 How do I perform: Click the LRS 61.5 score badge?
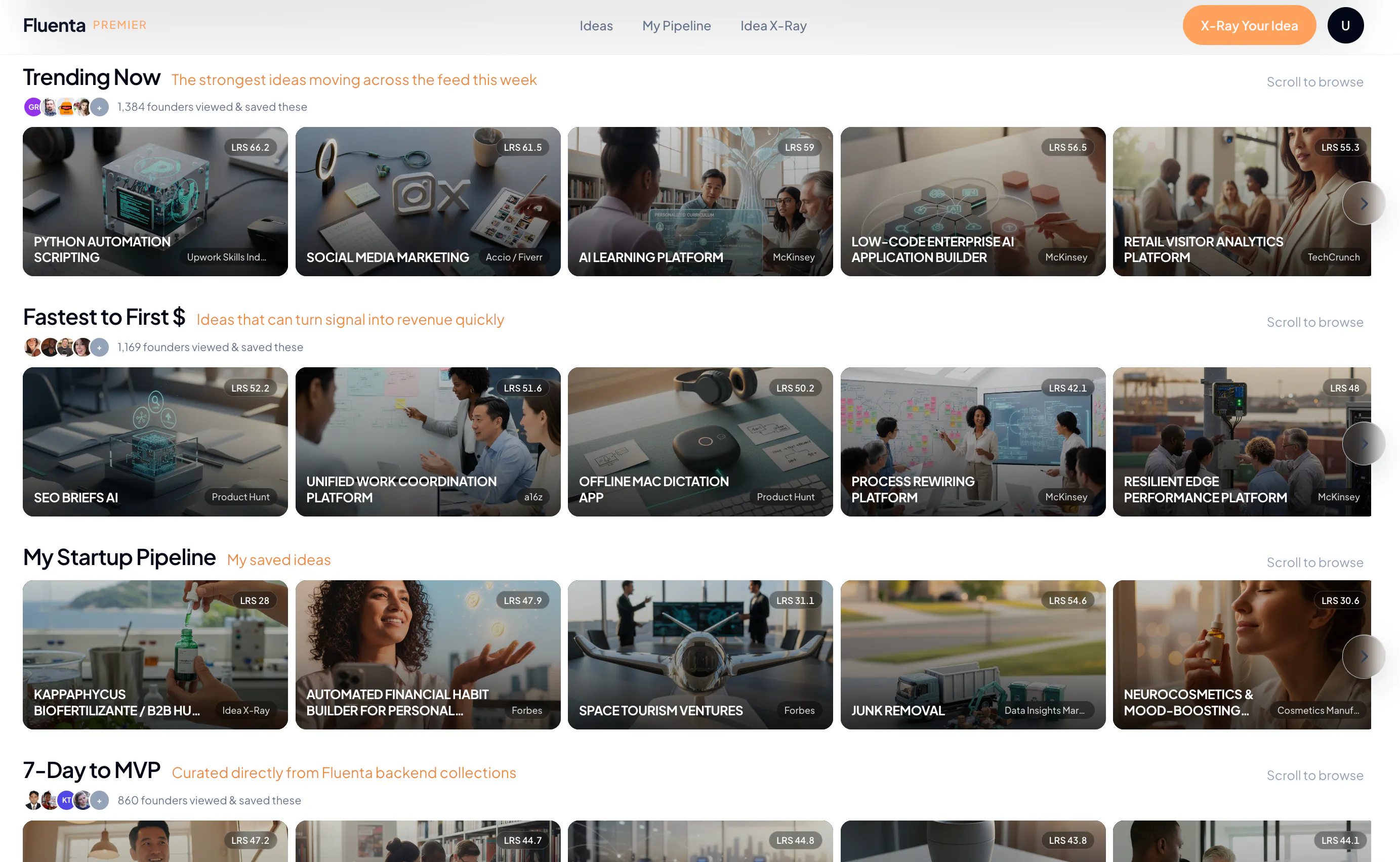click(x=522, y=147)
